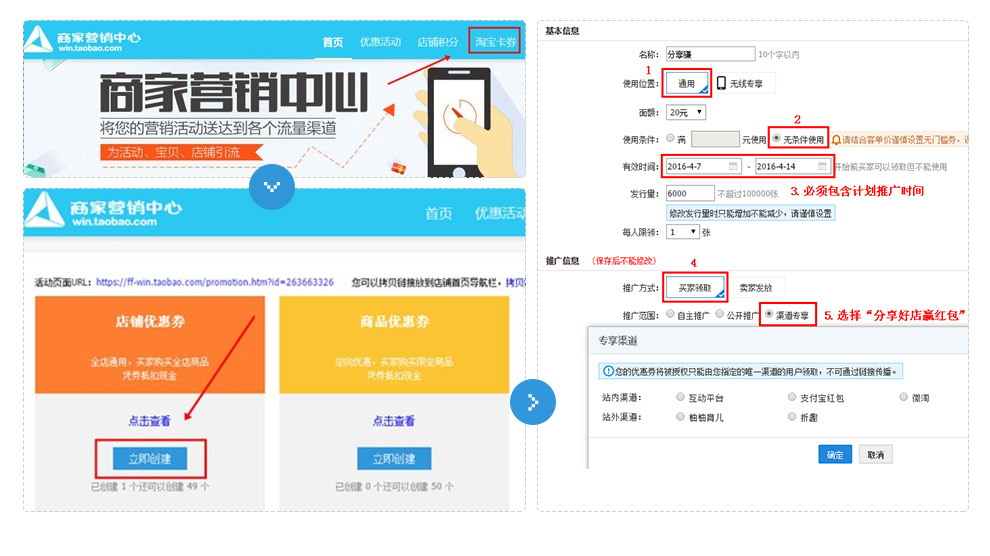The width and height of the screenshot is (990, 556).
Task: Click the 推广信息 section heading
Action: click(x=562, y=261)
